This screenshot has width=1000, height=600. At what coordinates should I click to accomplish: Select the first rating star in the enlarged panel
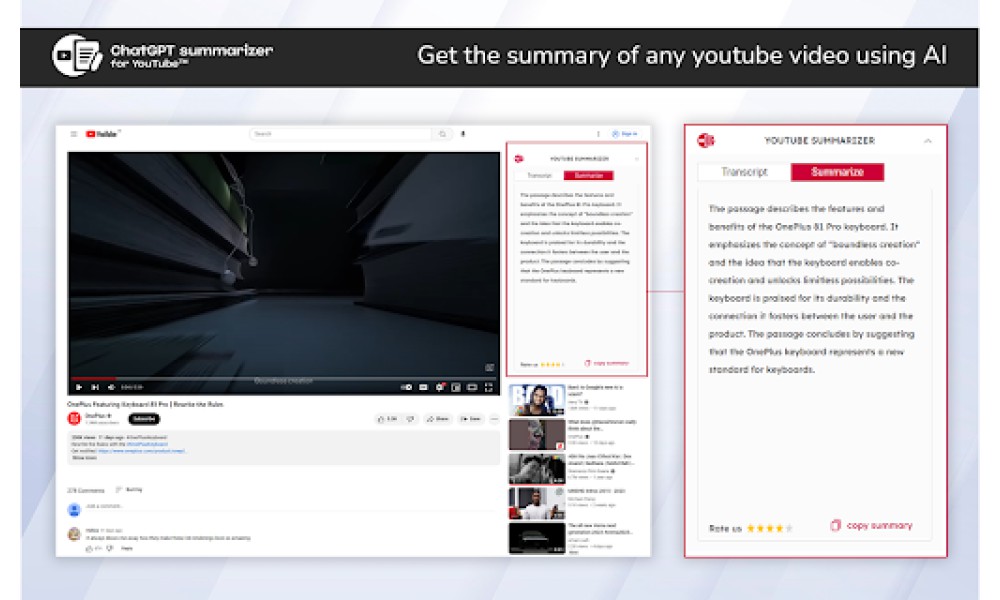click(x=751, y=528)
